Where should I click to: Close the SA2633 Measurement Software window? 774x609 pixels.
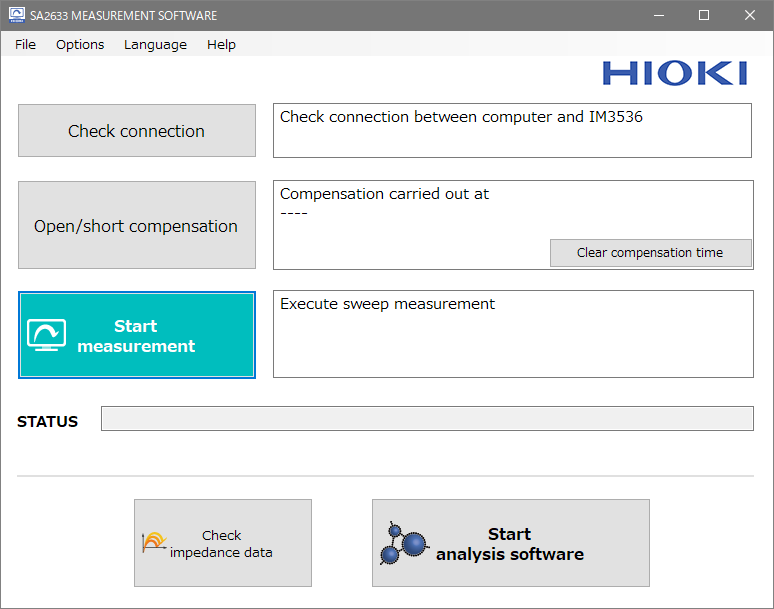pos(750,15)
